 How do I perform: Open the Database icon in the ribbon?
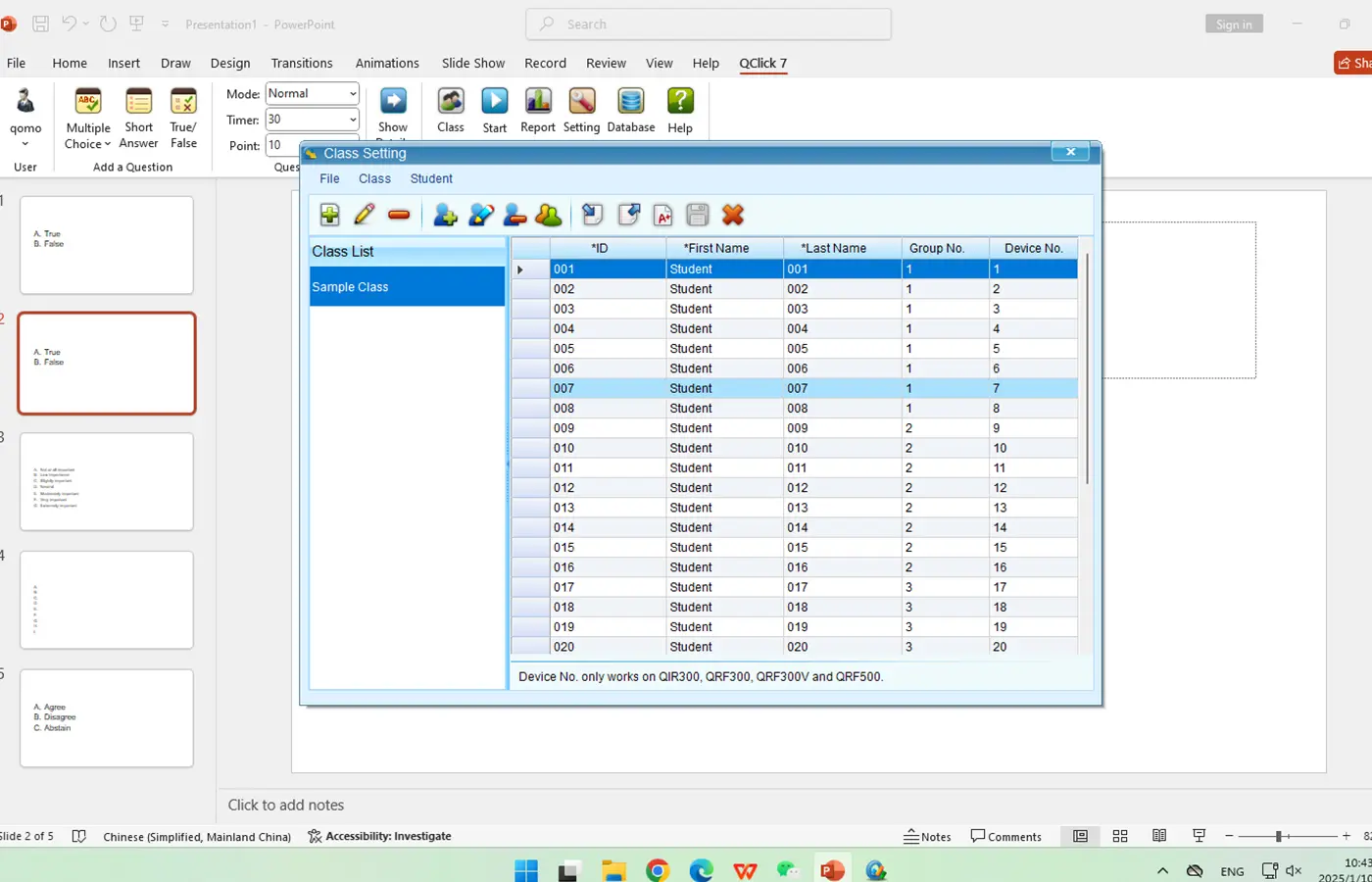pyautogui.click(x=631, y=110)
